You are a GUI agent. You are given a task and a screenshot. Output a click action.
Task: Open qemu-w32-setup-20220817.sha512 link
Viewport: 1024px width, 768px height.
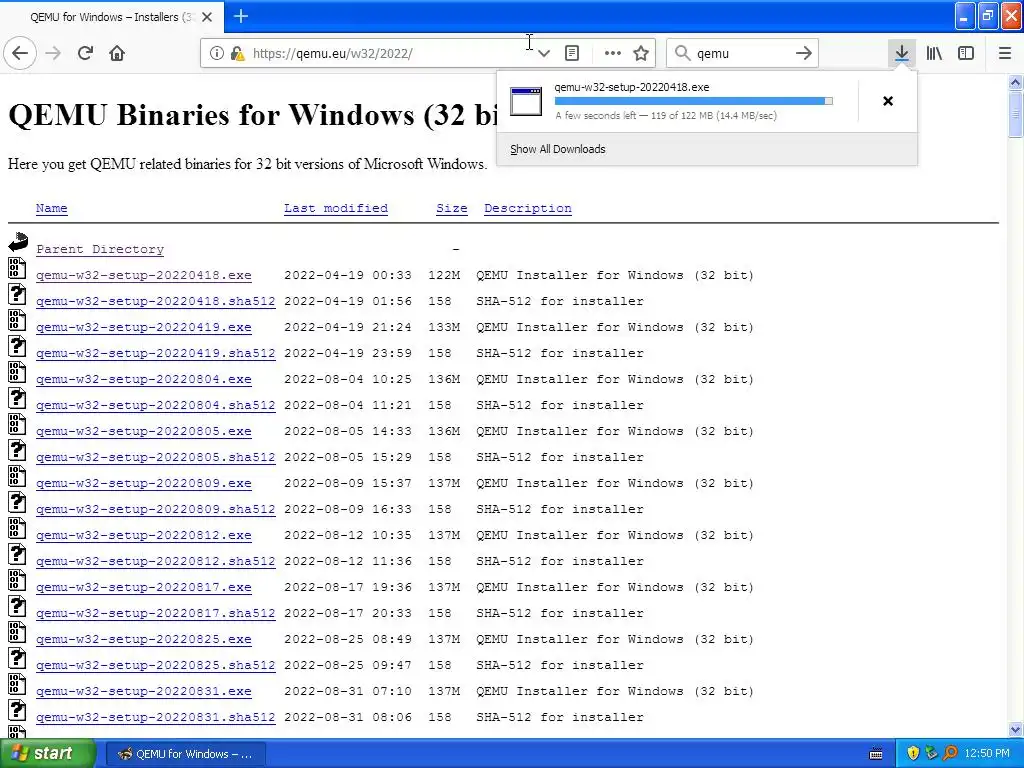[x=155, y=613]
